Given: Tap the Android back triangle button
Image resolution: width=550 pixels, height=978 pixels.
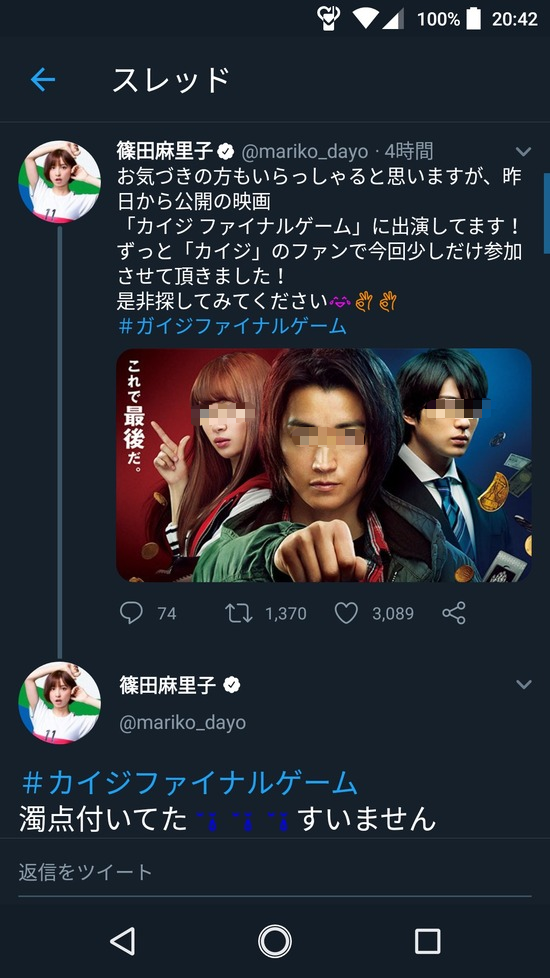Looking at the screenshot, I should click(122, 941).
